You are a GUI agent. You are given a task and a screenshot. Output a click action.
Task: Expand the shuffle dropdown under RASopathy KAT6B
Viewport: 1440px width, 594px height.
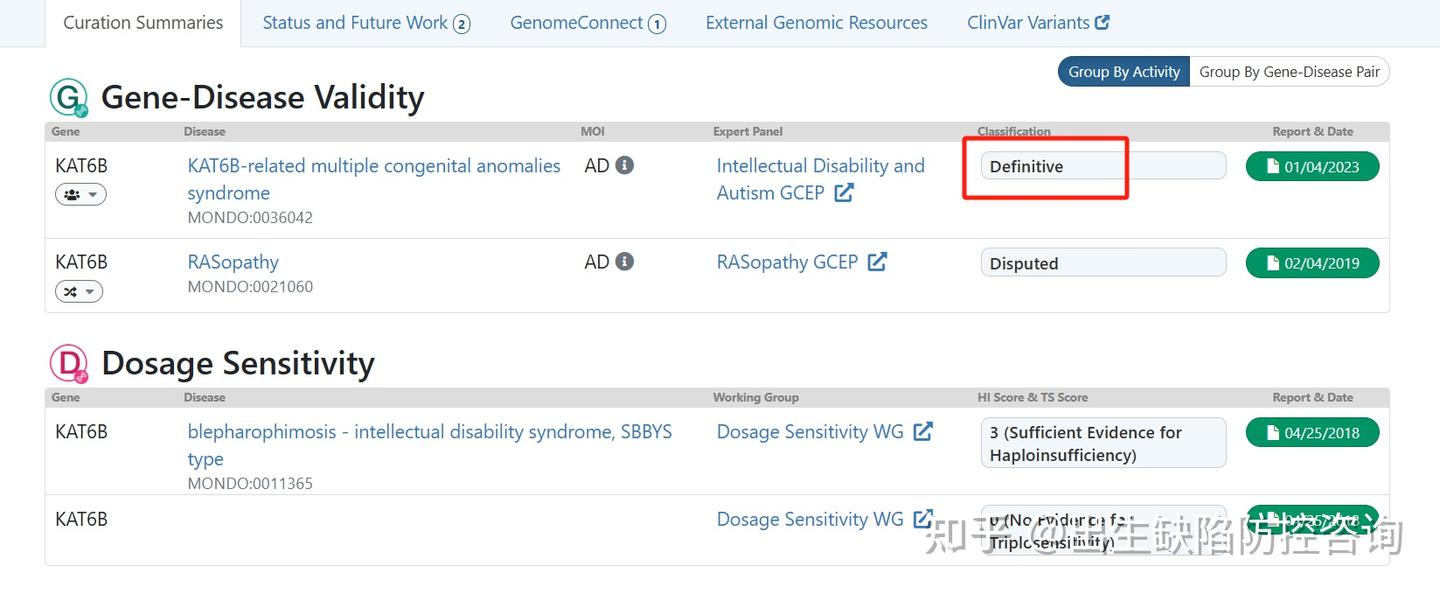tap(79, 291)
